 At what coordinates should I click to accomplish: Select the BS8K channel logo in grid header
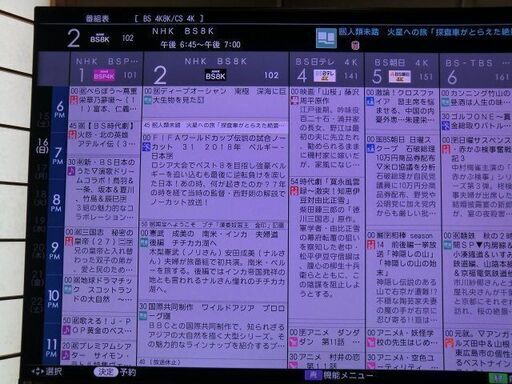click(215, 75)
